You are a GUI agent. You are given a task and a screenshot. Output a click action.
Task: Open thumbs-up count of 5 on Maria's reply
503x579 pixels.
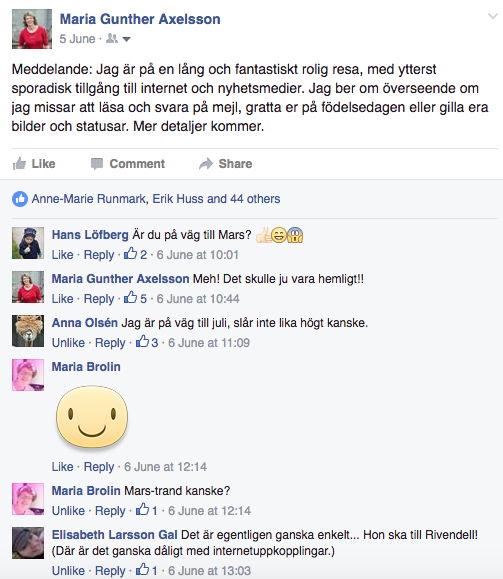tap(135, 298)
